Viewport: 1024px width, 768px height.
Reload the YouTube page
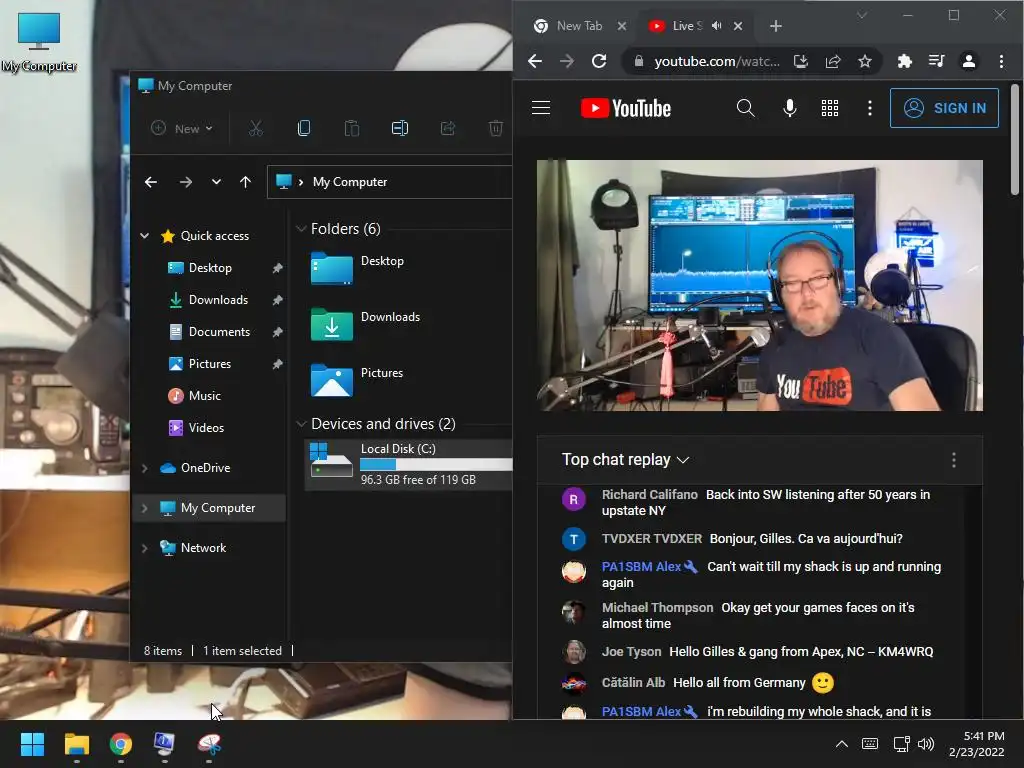(x=599, y=61)
